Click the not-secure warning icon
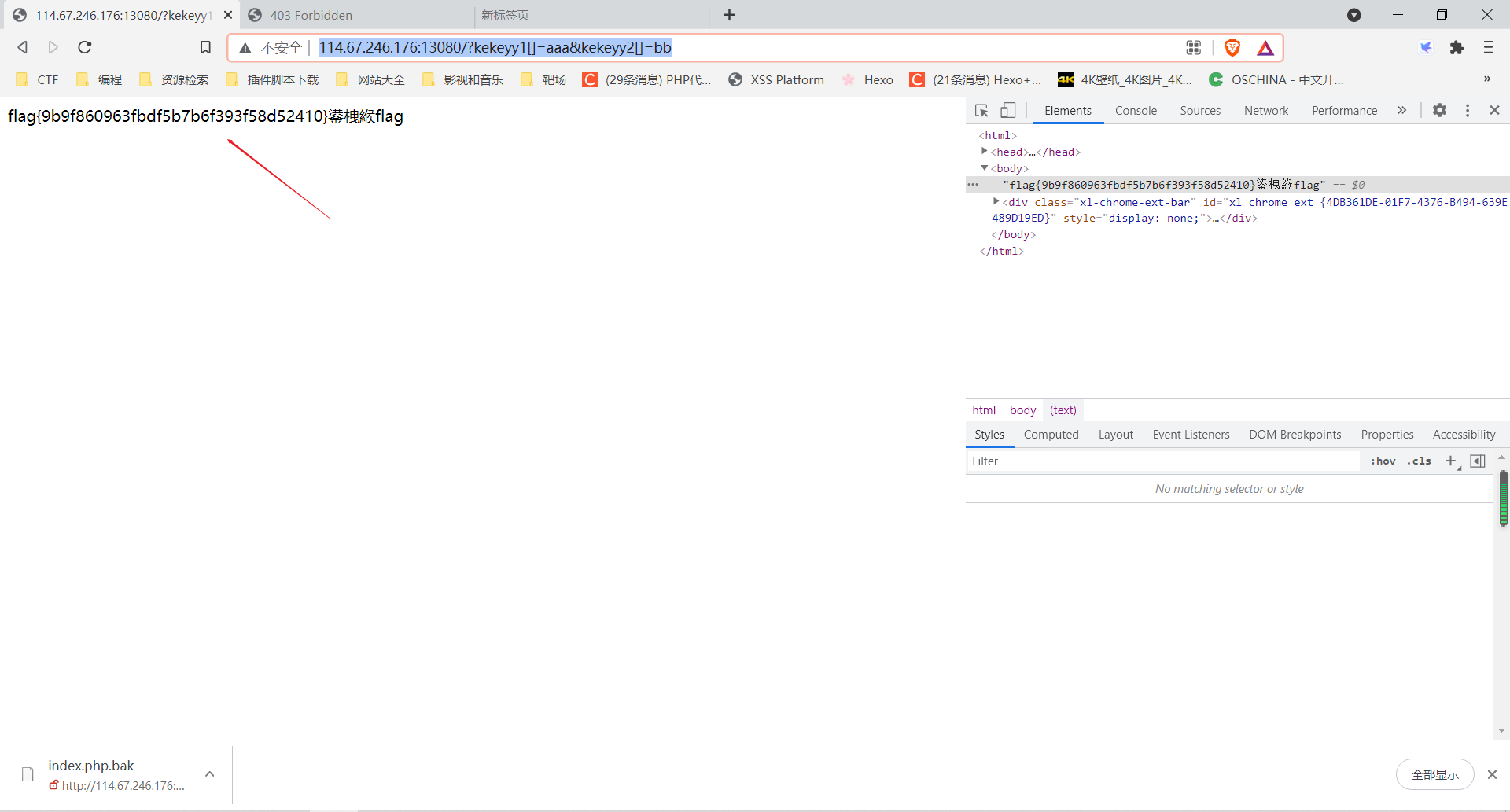1510x812 pixels. coord(245,48)
